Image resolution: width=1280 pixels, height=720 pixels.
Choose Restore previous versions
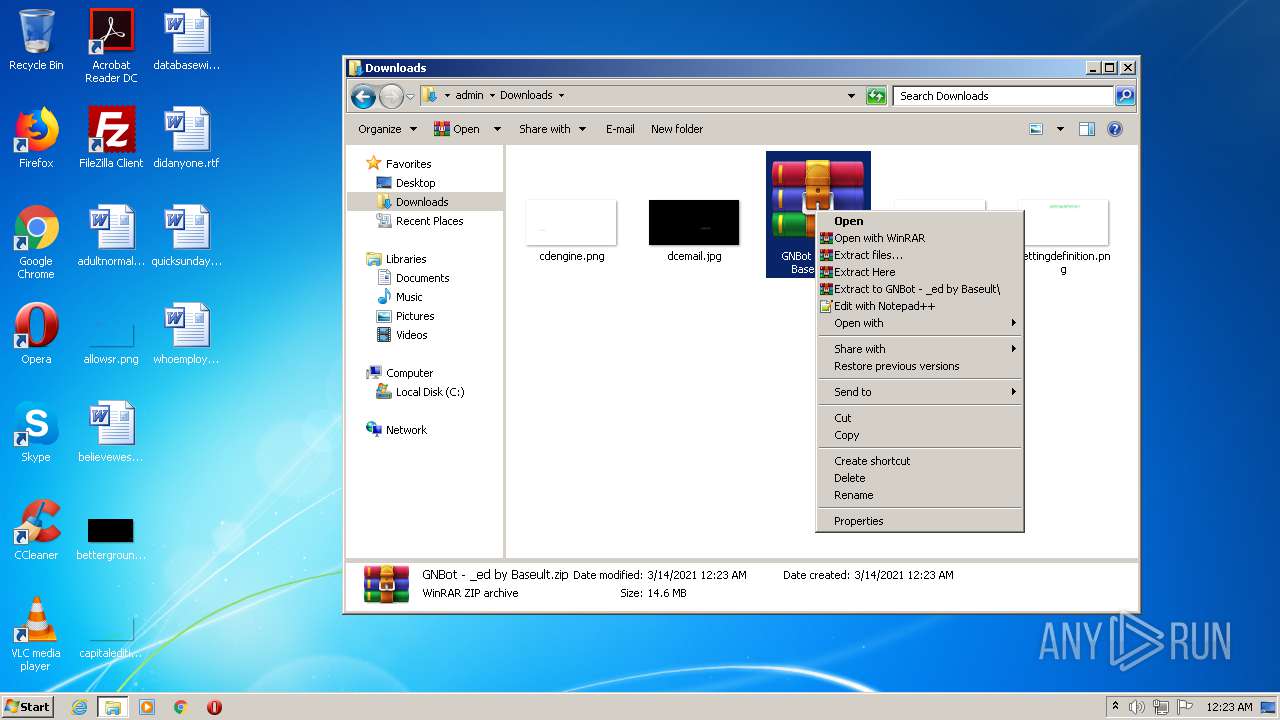(x=920, y=366)
